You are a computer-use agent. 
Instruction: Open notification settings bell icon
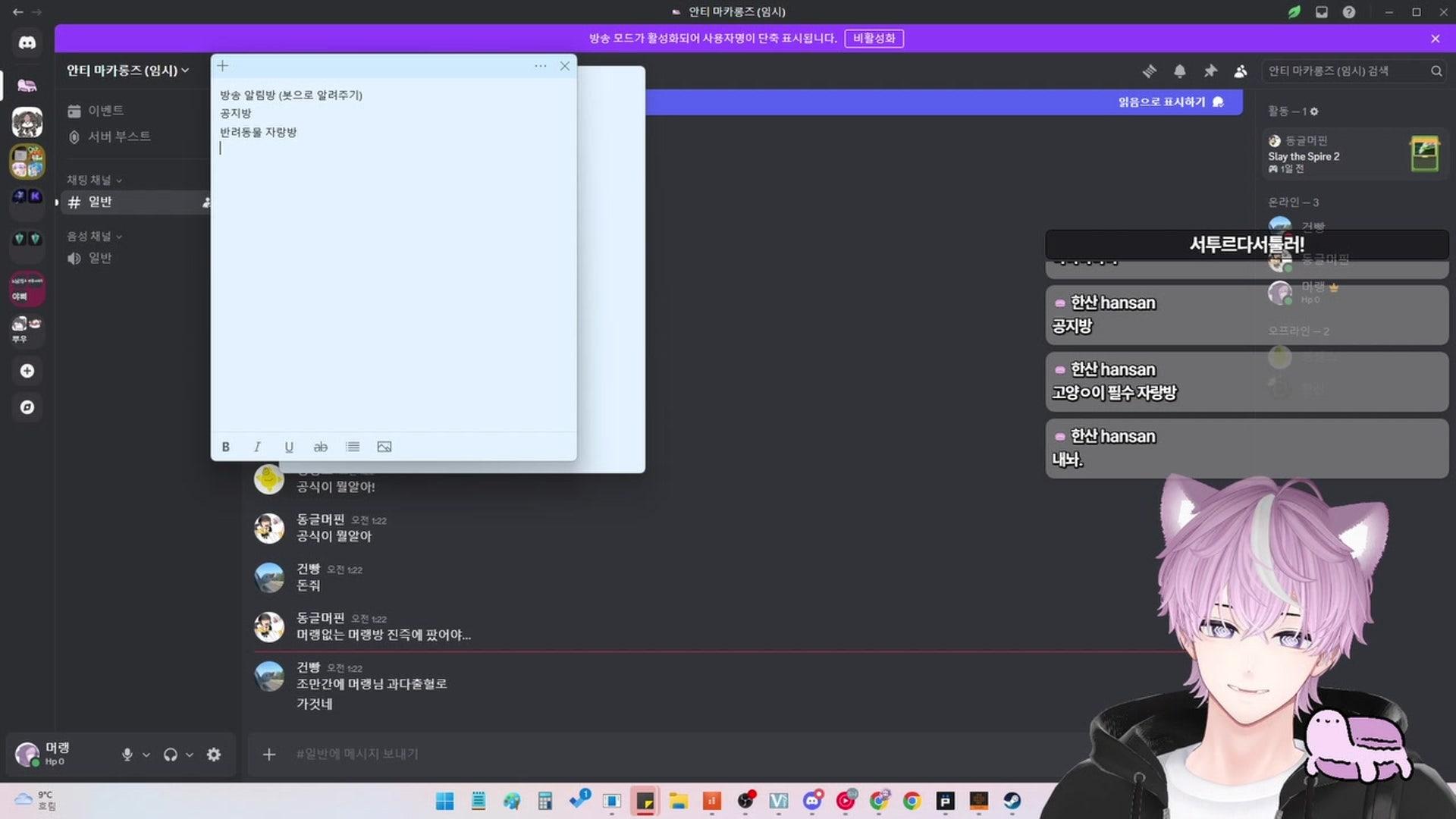(x=1180, y=71)
